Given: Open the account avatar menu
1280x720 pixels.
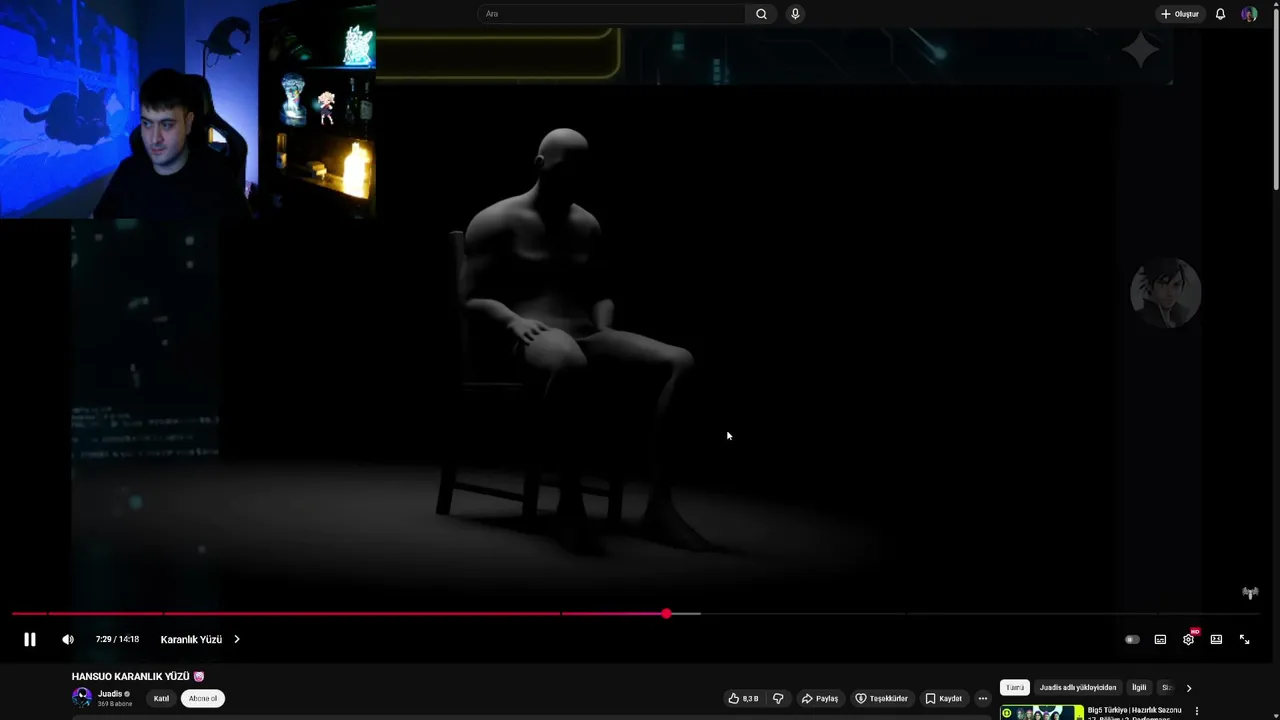Looking at the screenshot, I should point(1249,14).
